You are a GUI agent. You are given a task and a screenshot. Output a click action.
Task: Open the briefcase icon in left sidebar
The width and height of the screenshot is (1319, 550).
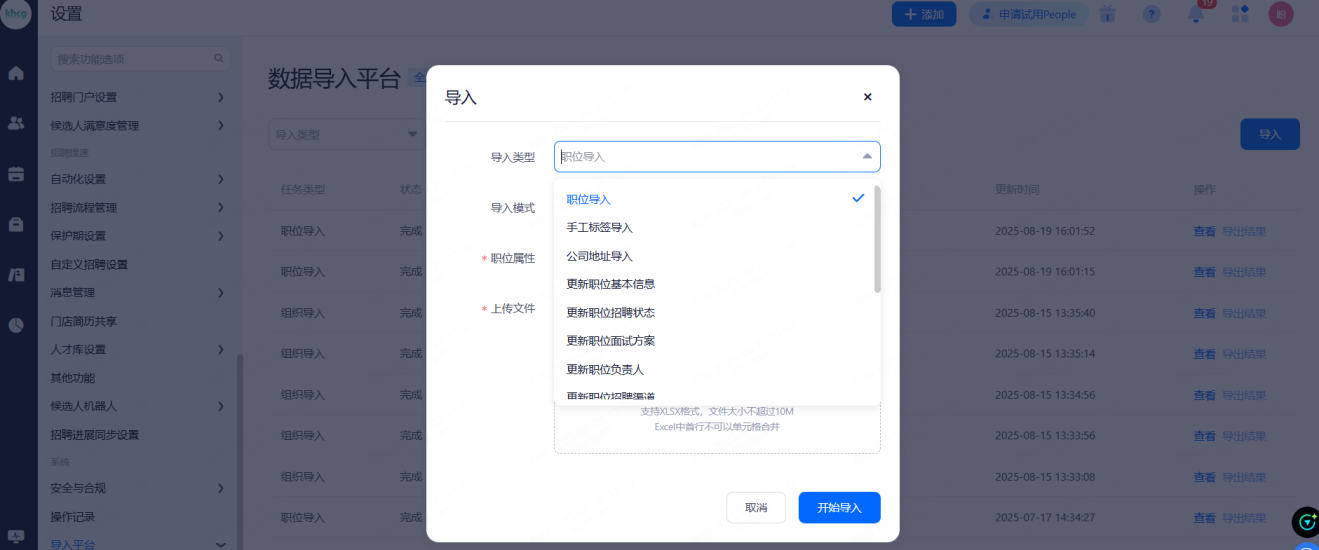pyautogui.click(x=16, y=224)
